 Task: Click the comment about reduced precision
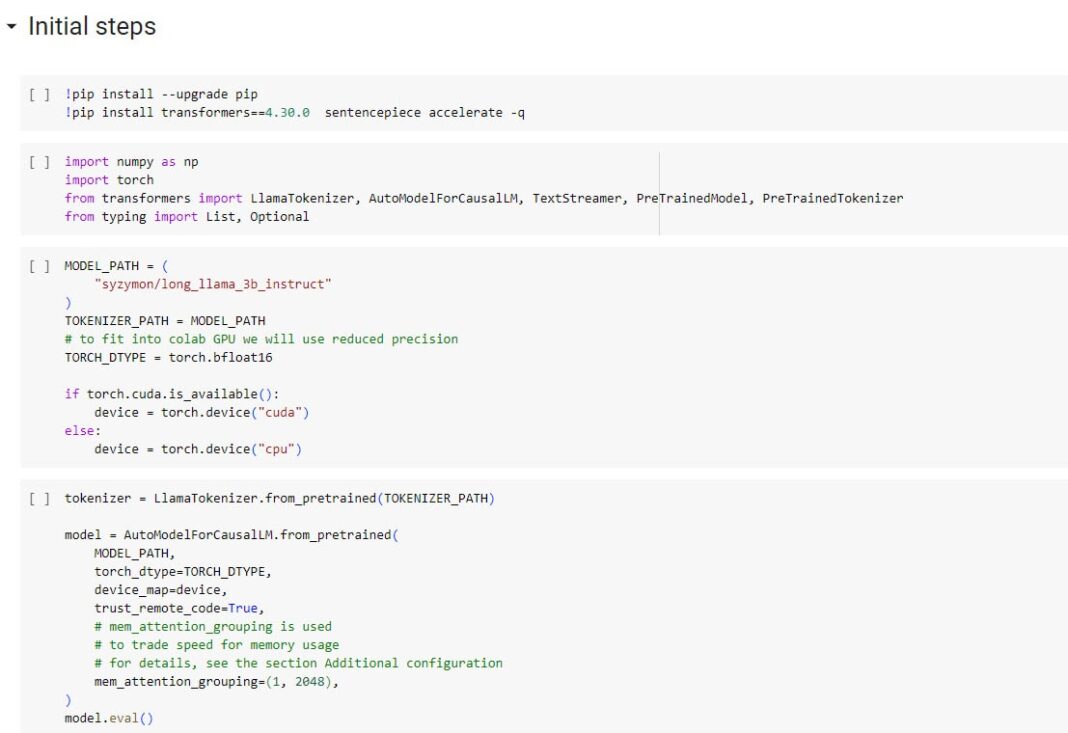pyautogui.click(x=262, y=339)
